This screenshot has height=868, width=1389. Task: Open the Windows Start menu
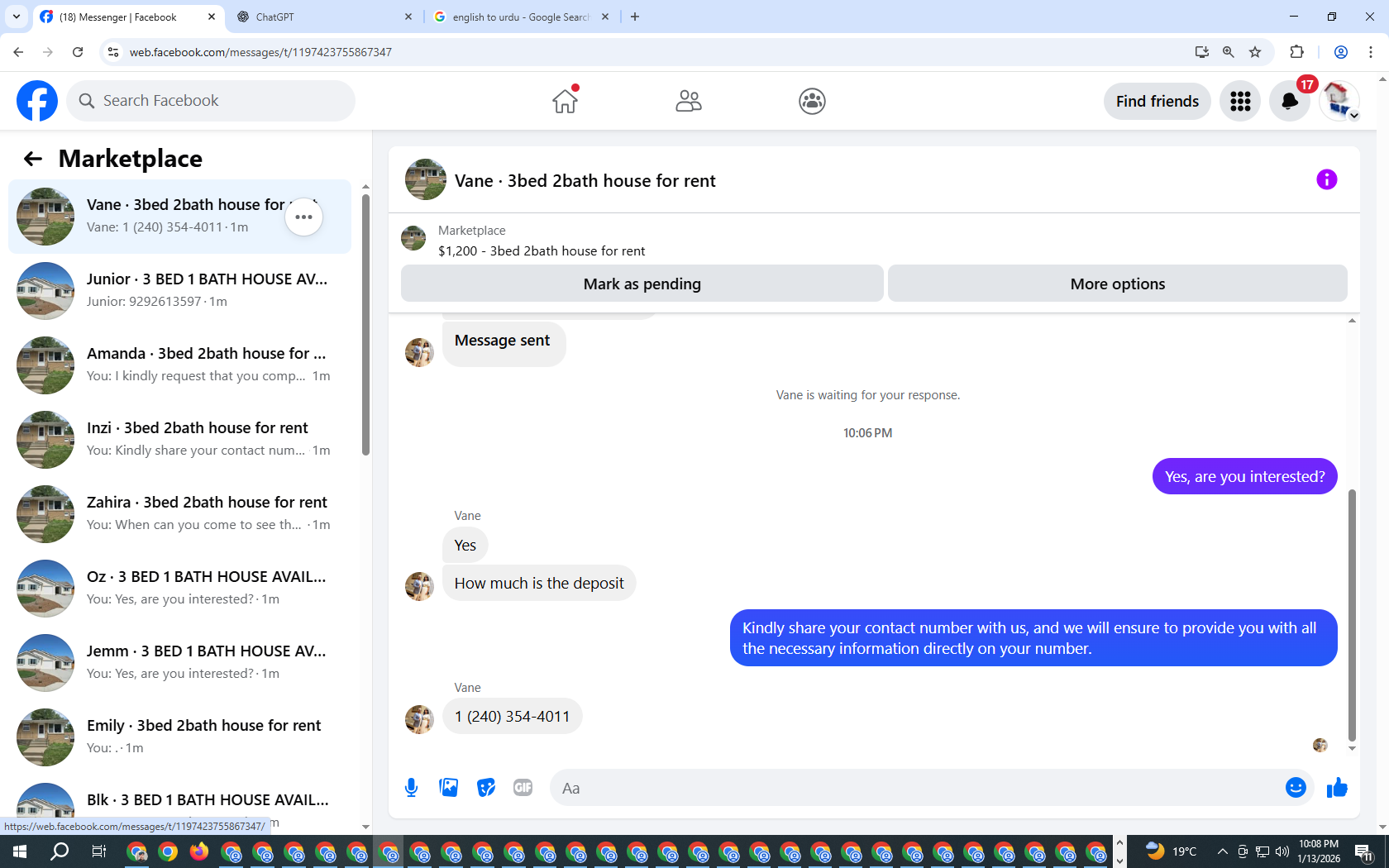(x=20, y=851)
